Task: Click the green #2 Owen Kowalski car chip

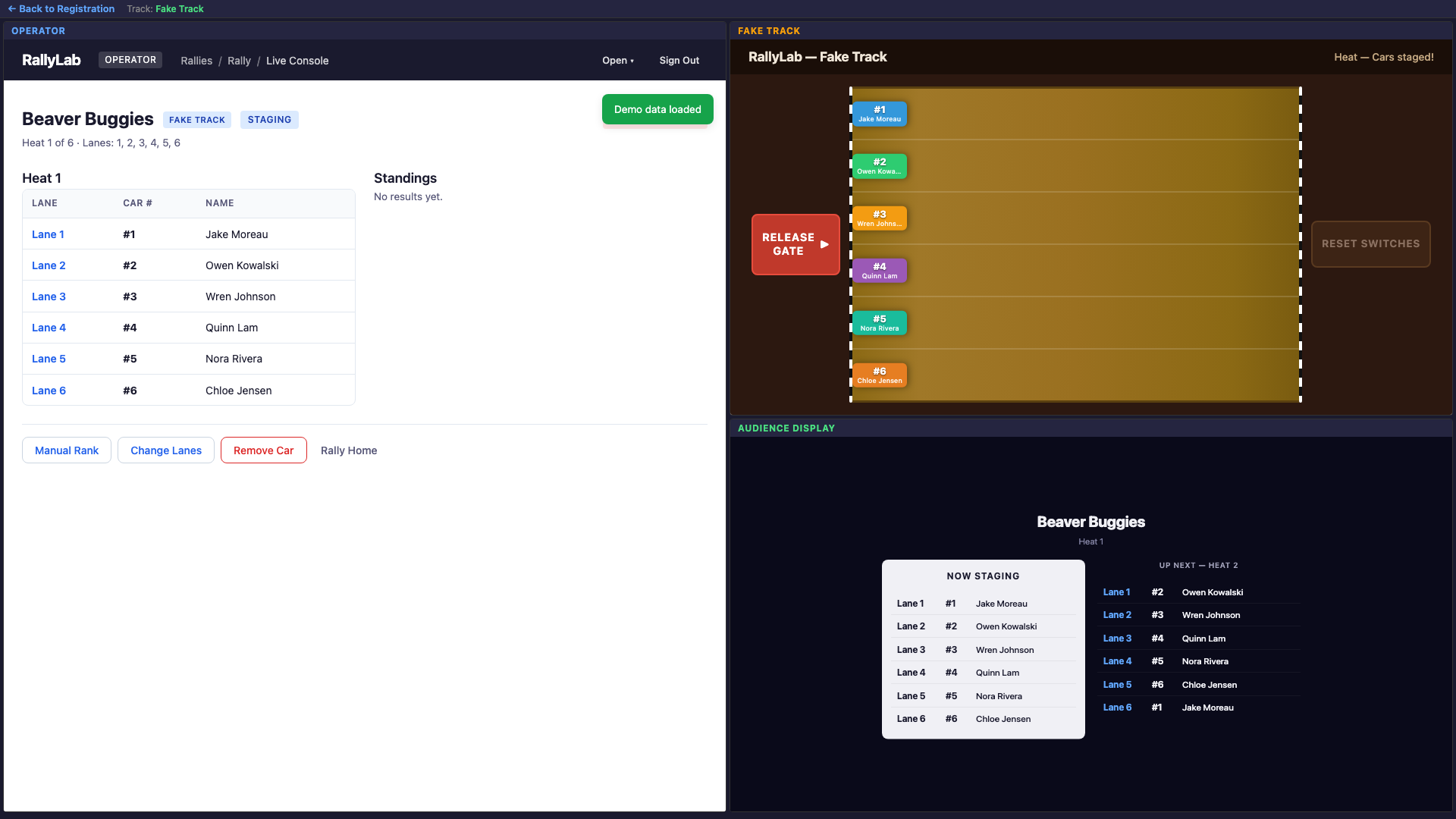Action: (879, 166)
